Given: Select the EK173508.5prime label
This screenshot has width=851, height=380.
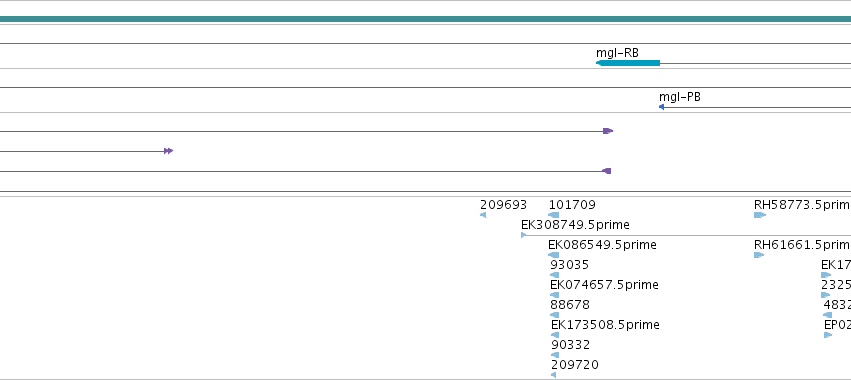Looking at the screenshot, I should point(605,325).
